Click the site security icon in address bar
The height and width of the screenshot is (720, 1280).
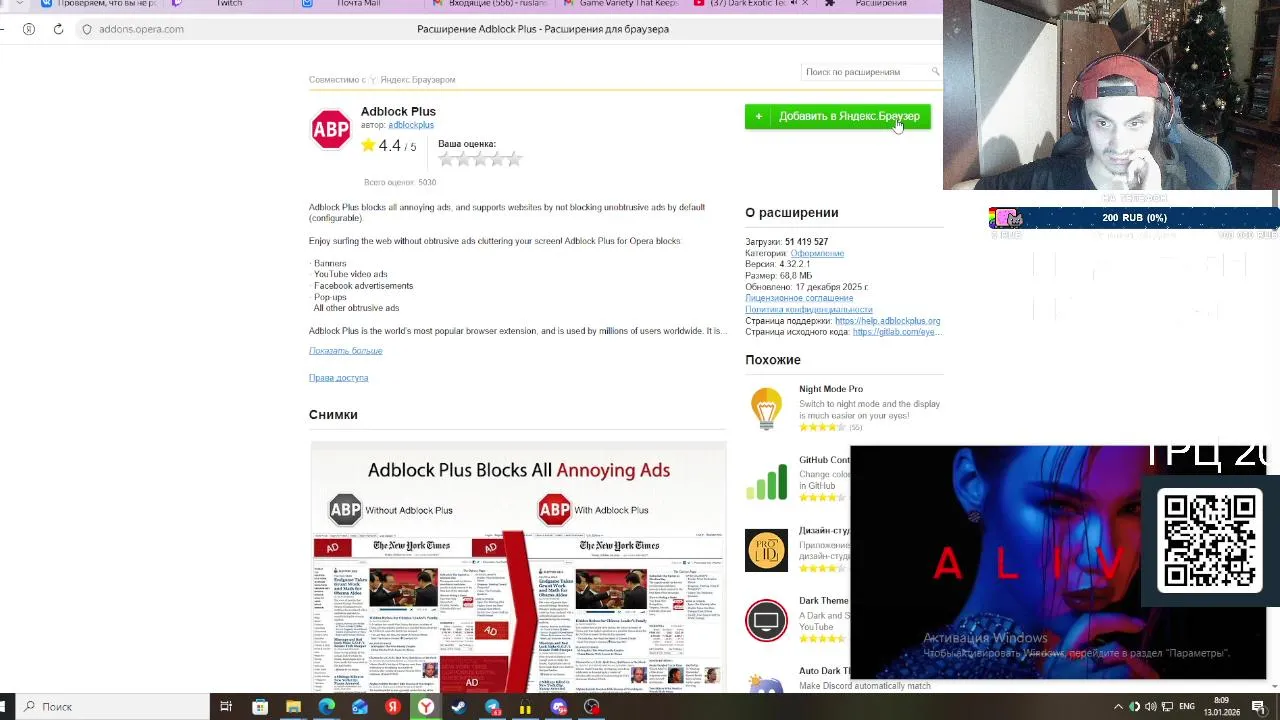coord(87,29)
